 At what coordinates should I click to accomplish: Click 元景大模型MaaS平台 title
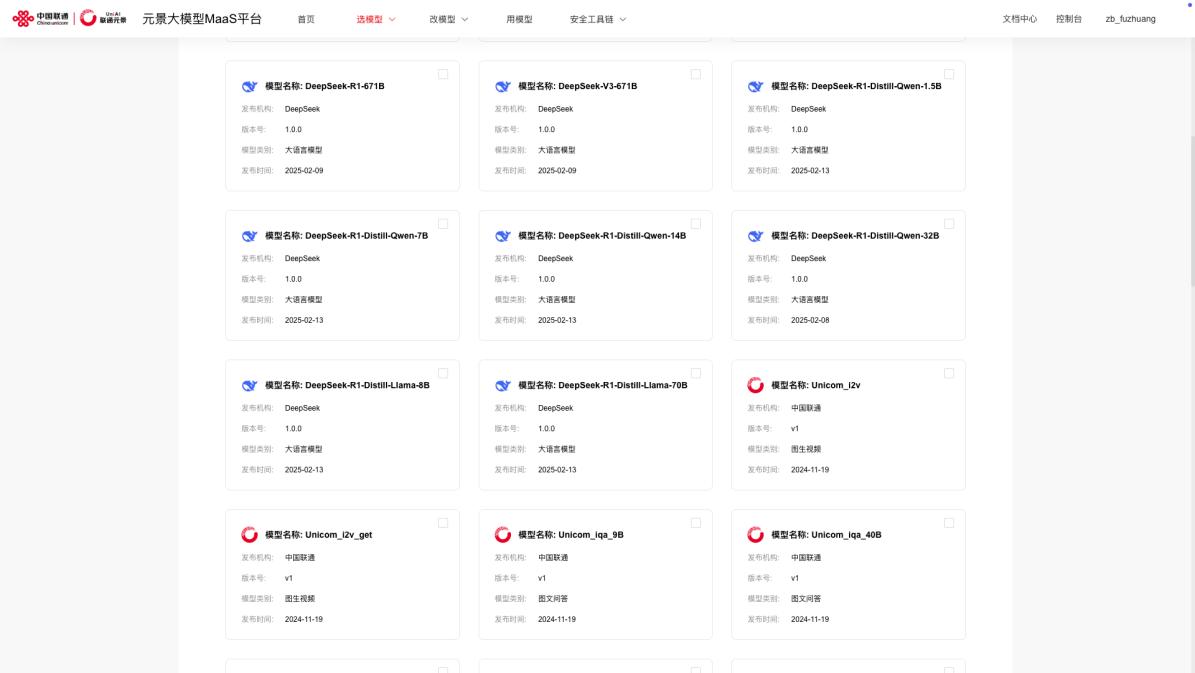point(202,18)
